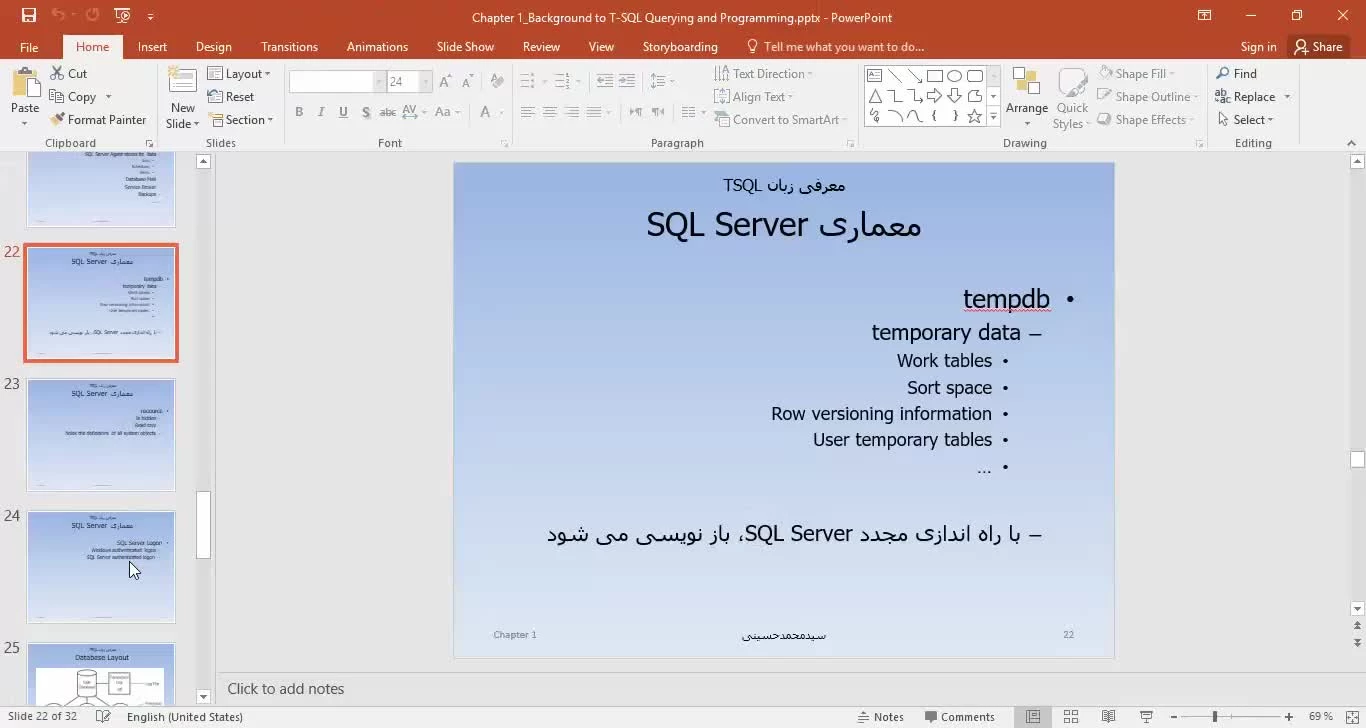Open the Select dropdown
Image resolution: width=1366 pixels, height=728 pixels.
click(1245, 119)
